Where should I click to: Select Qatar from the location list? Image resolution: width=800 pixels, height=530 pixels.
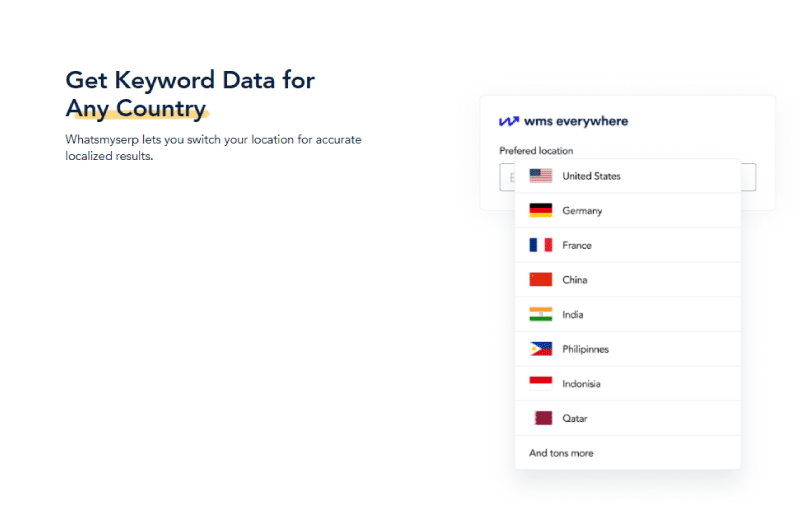628,418
